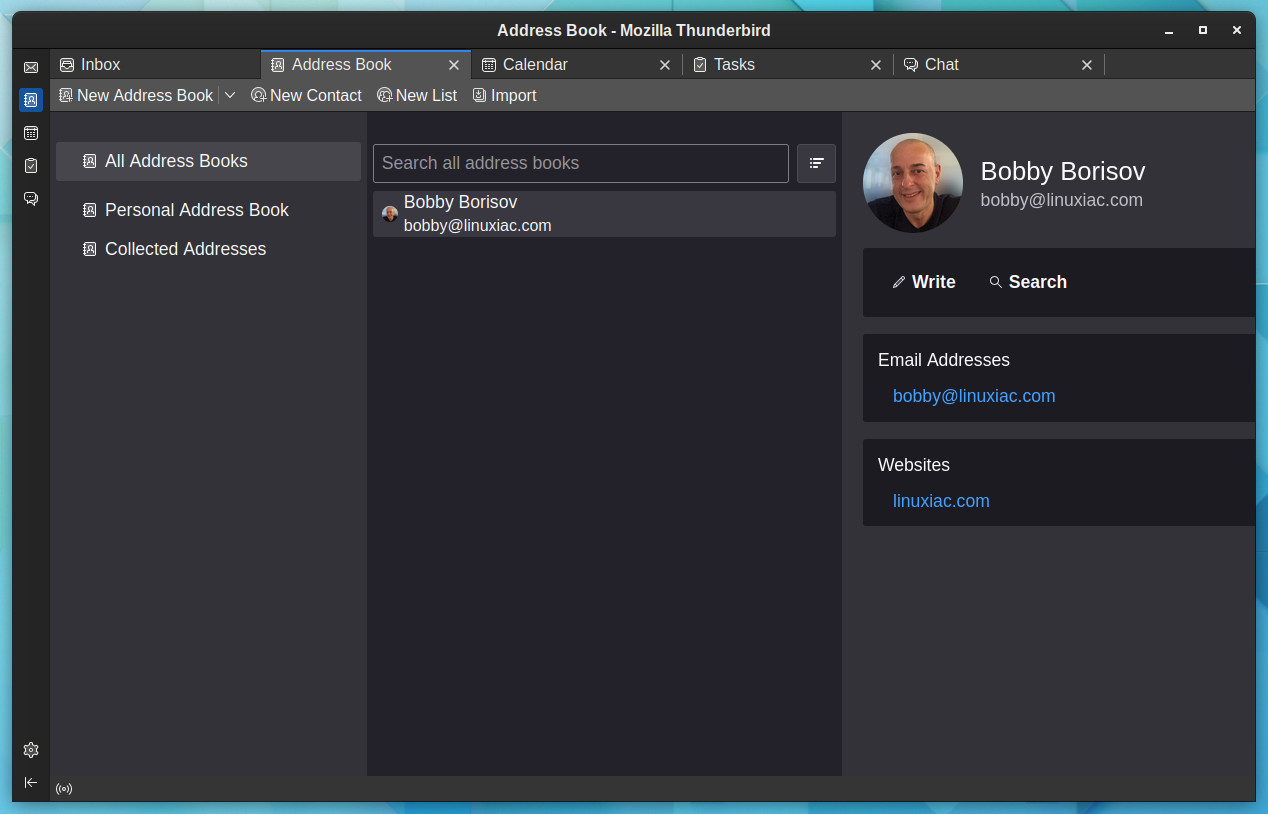
Task: Click the Search button in contact details
Action: (1028, 282)
